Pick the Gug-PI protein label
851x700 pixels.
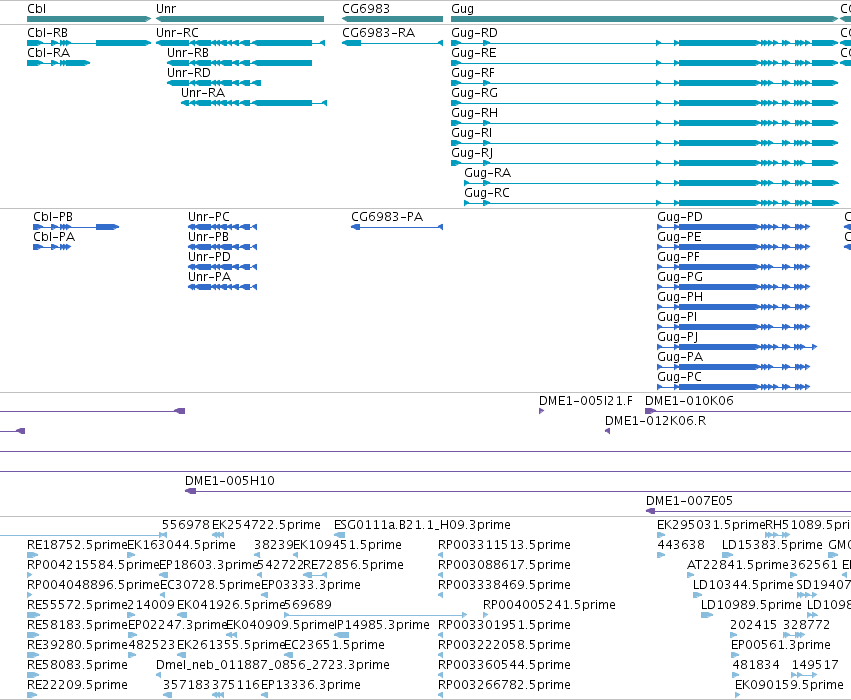[x=677, y=317]
